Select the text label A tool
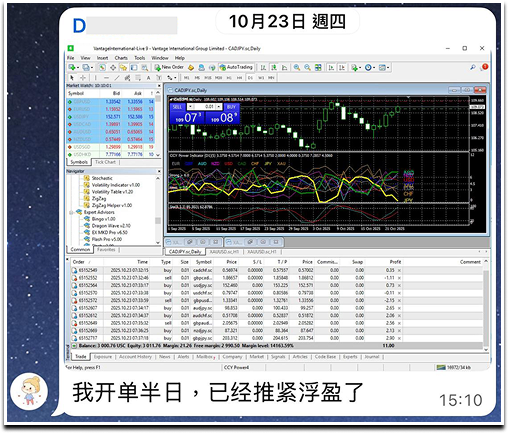The height and width of the screenshot is (433, 508). click(x=148, y=78)
